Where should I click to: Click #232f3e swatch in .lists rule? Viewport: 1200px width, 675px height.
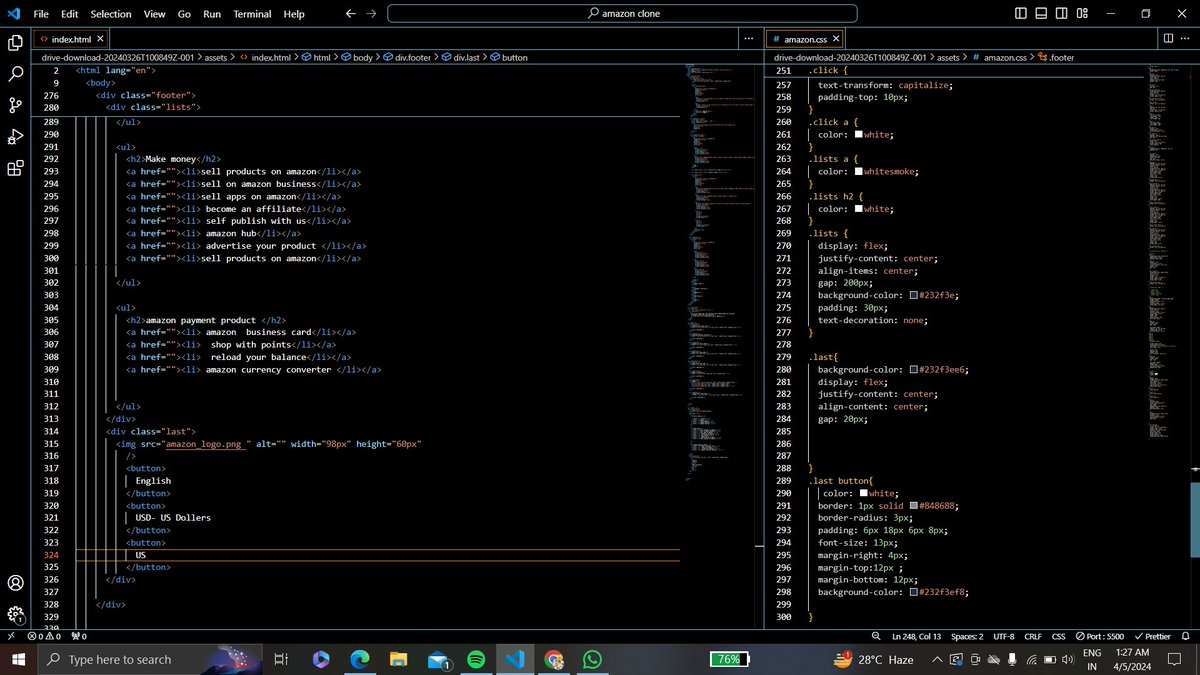[914, 295]
